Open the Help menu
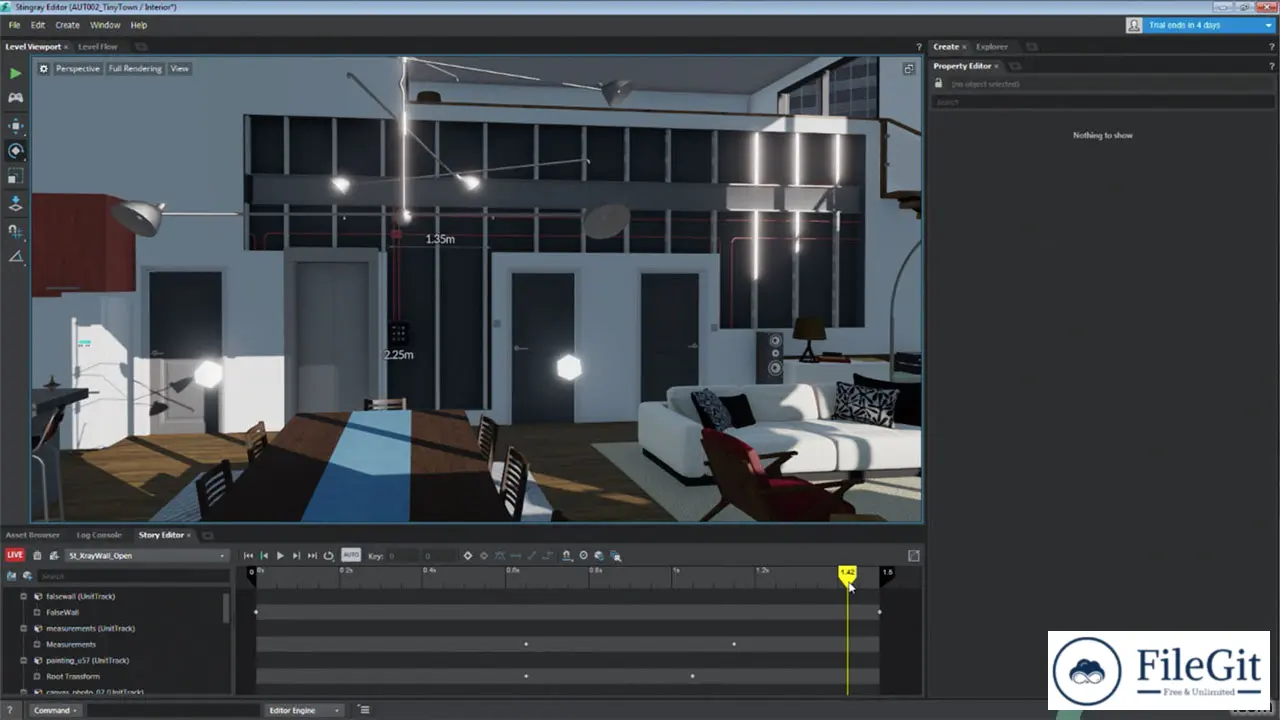This screenshot has height=720, width=1280. pos(139,25)
